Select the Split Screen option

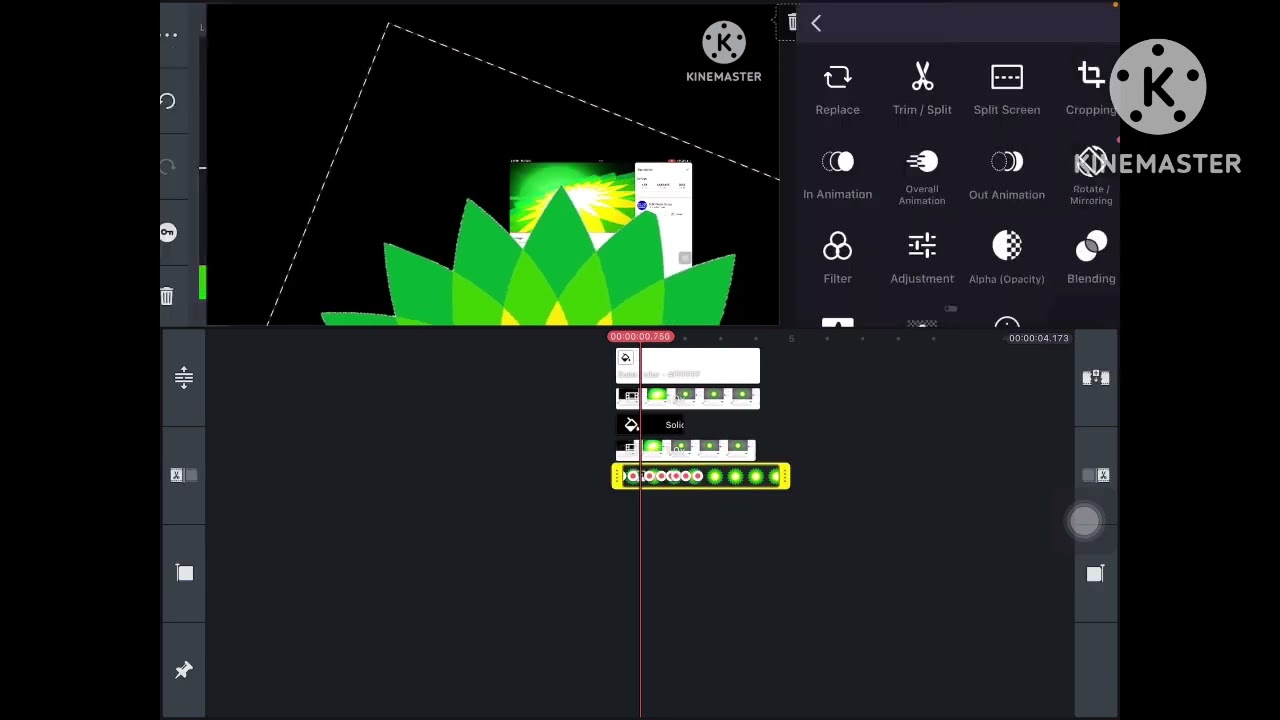click(x=1007, y=89)
